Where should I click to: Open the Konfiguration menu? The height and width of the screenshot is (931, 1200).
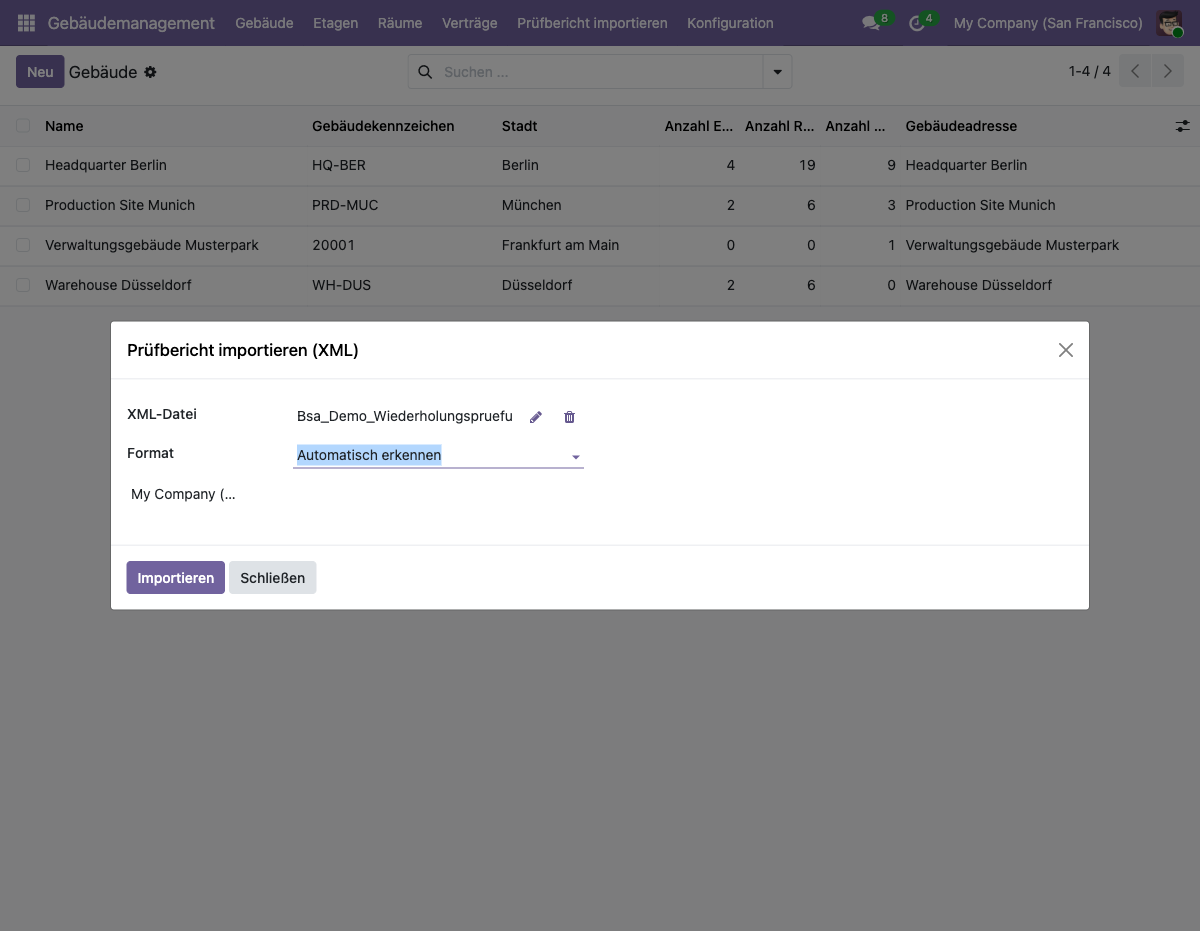(x=730, y=23)
